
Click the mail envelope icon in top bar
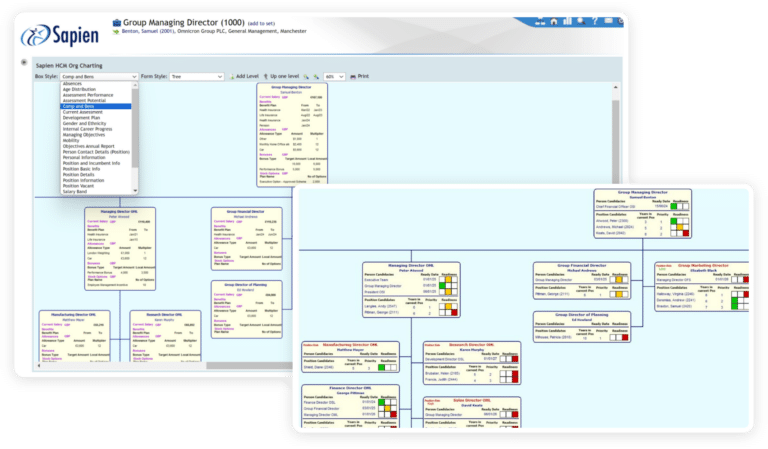[x=608, y=21]
